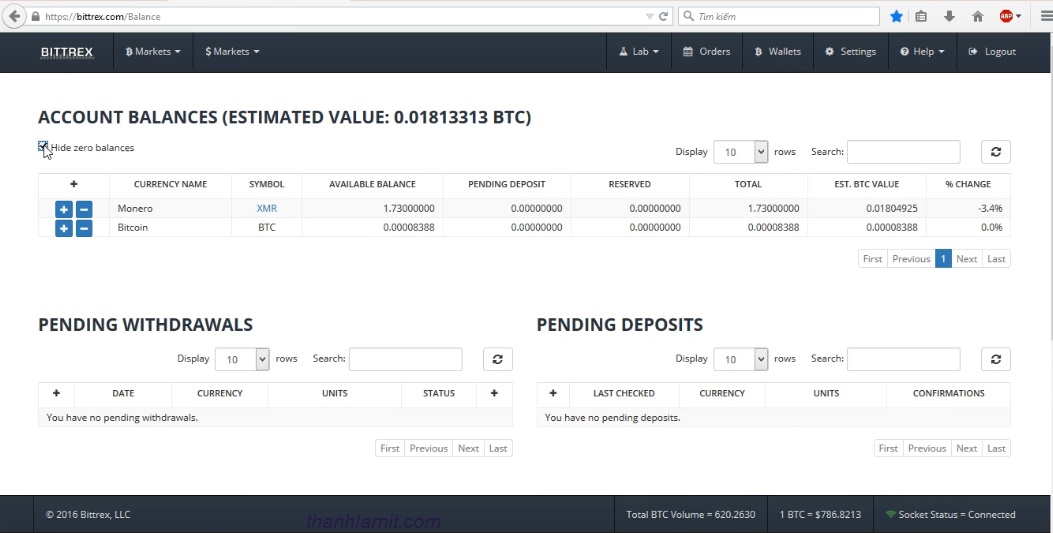Click the blue bookmark star icon
This screenshot has height=533, width=1053.
tap(897, 16)
